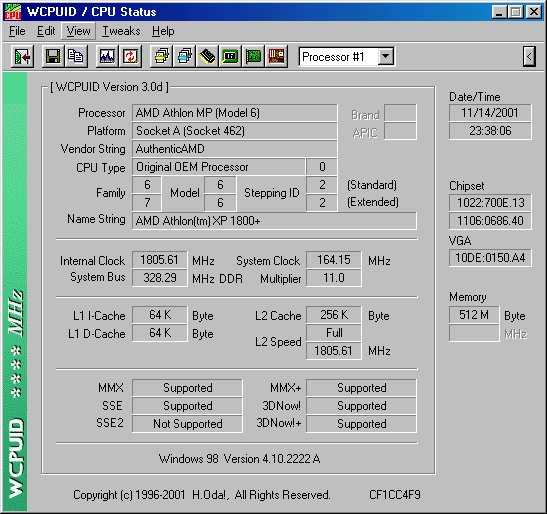Click the VGA value 10DE:0150.A4
547x514 pixels.
pyautogui.click(x=490, y=258)
